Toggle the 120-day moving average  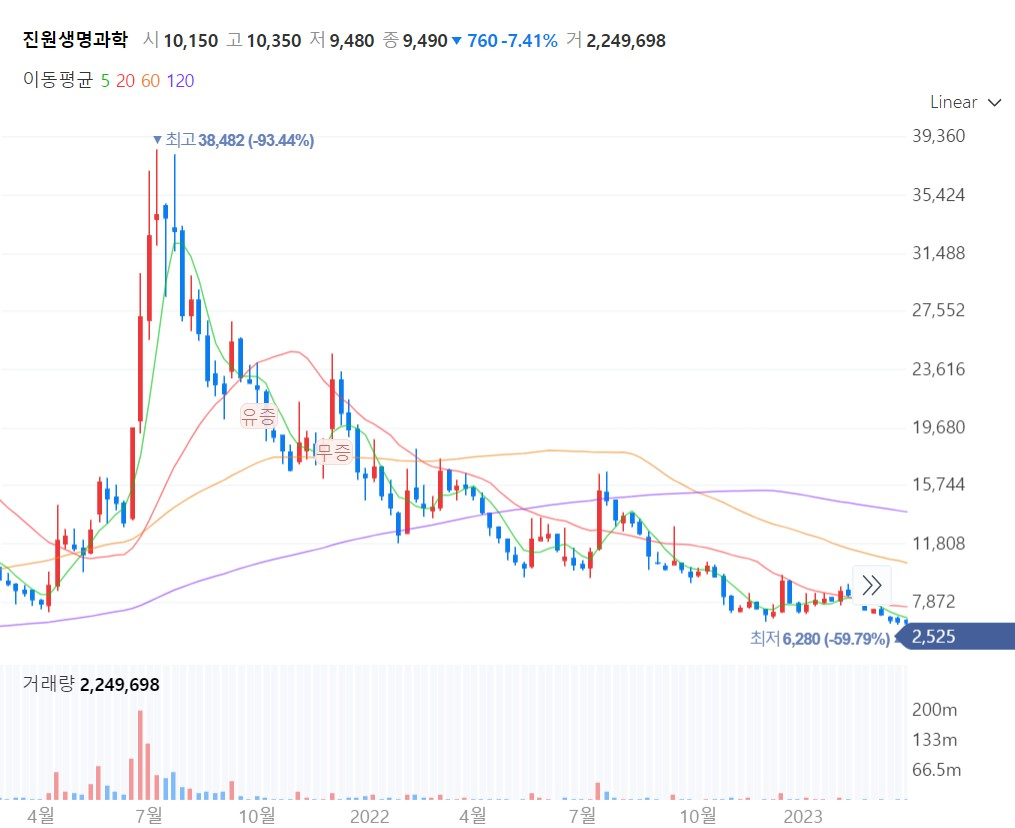[x=180, y=81]
